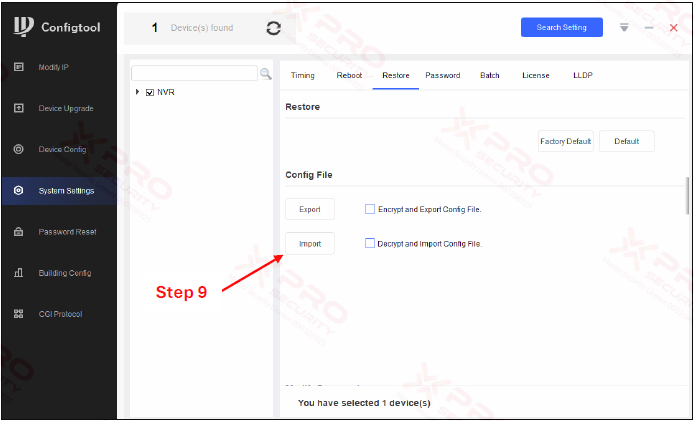Screen dimensions: 694x421
Task: Click the Password Reset lock icon
Action: (19, 232)
